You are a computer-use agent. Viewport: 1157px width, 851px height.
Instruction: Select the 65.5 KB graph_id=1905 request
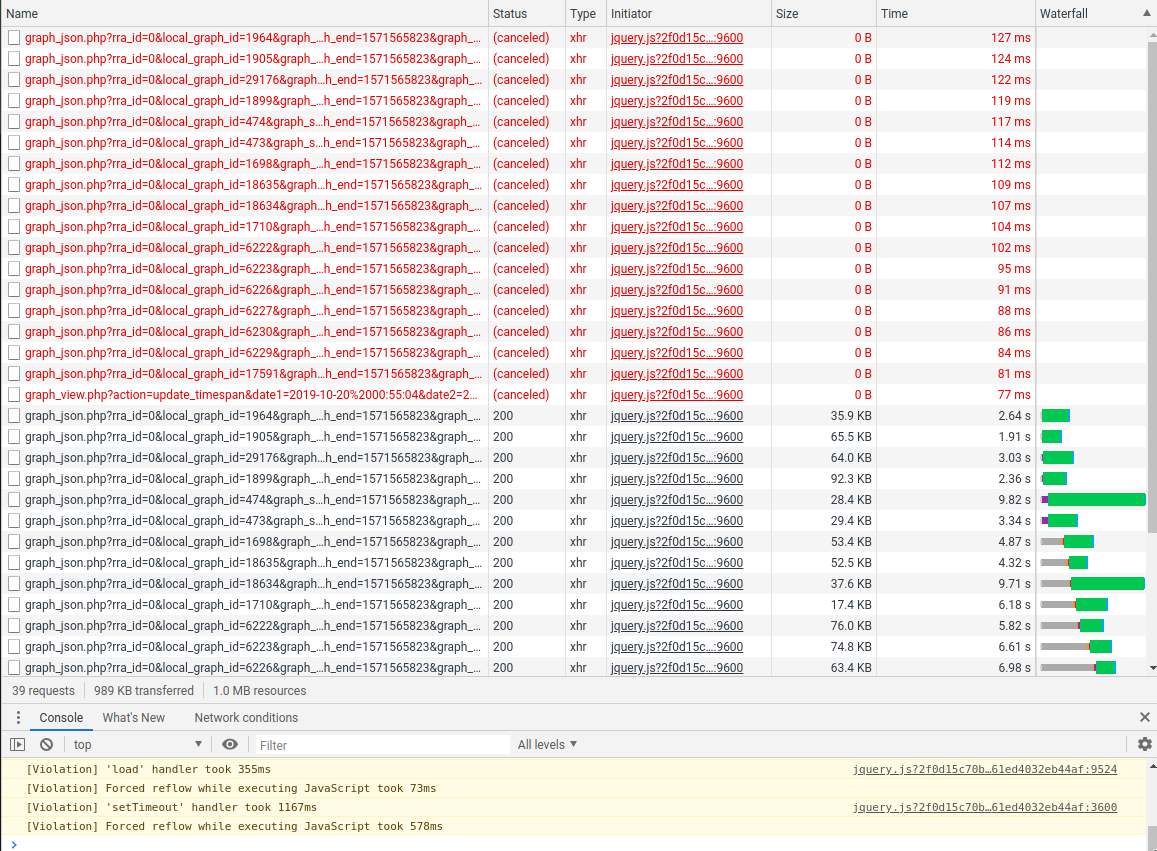coord(253,437)
